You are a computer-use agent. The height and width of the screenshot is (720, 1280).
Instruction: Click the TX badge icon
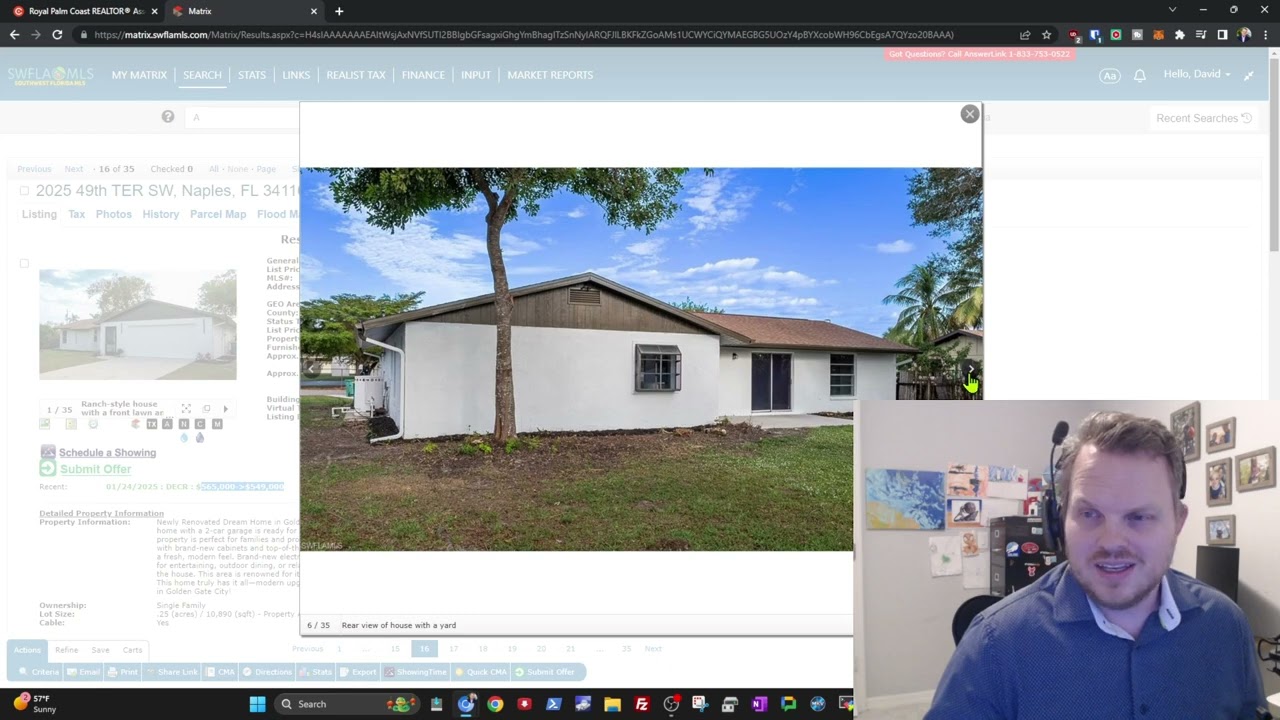(152, 424)
